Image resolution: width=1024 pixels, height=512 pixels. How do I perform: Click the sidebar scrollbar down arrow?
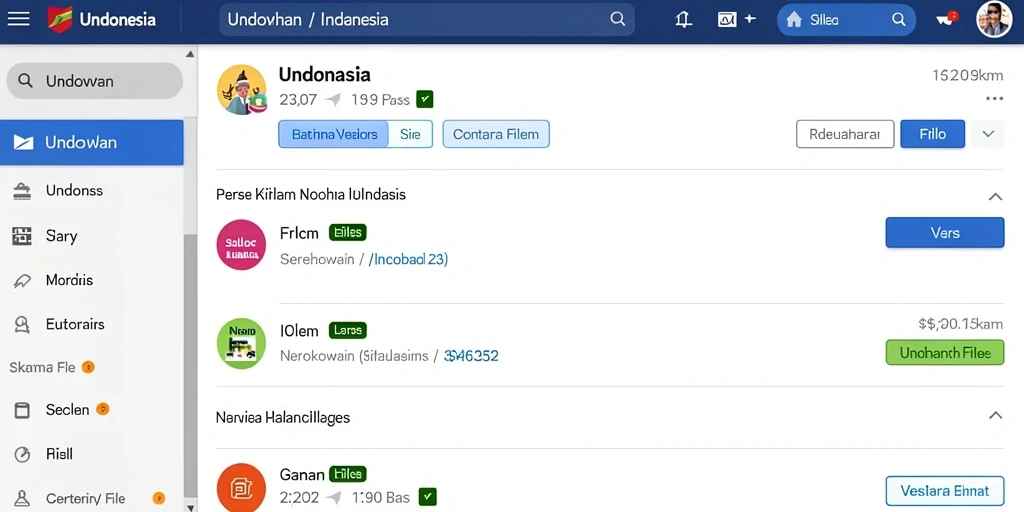(190, 507)
